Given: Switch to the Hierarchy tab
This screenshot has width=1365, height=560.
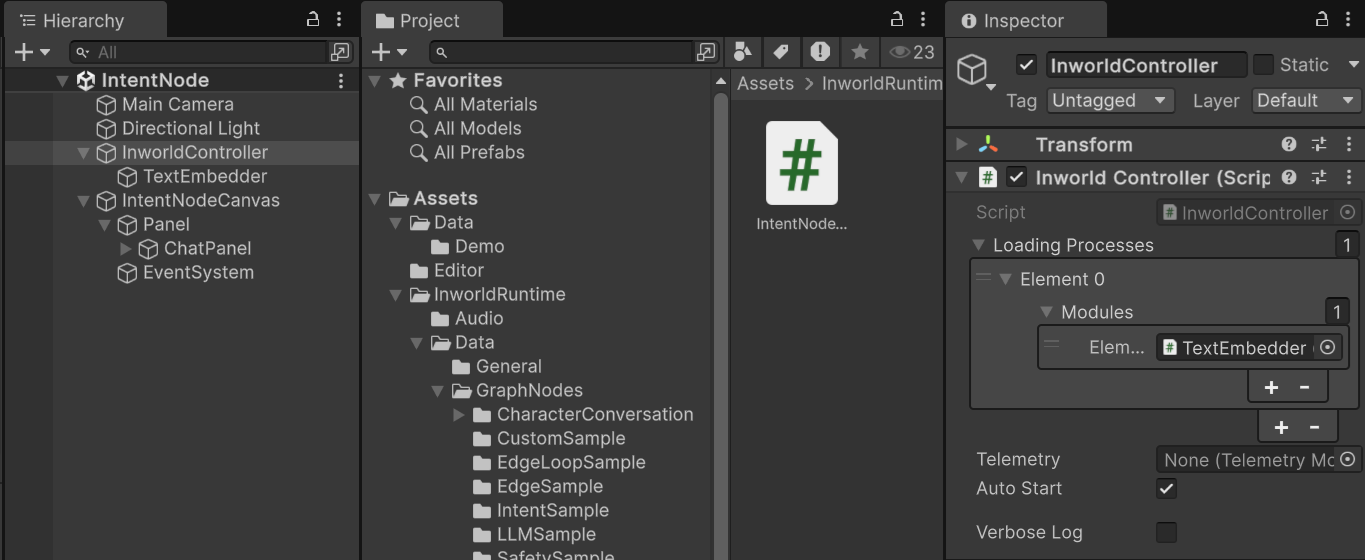Looking at the screenshot, I should [71, 21].
